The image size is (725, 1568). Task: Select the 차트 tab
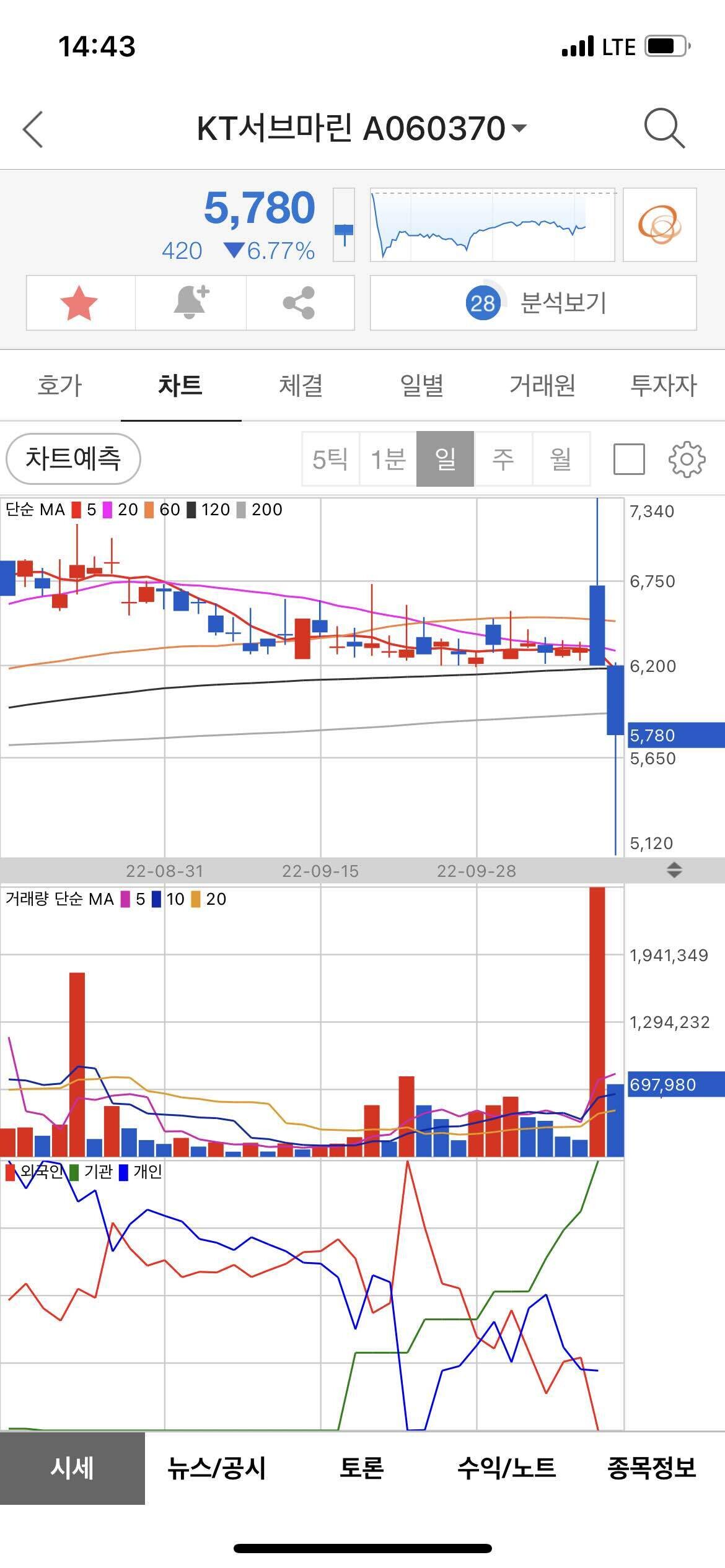[180, 385]
